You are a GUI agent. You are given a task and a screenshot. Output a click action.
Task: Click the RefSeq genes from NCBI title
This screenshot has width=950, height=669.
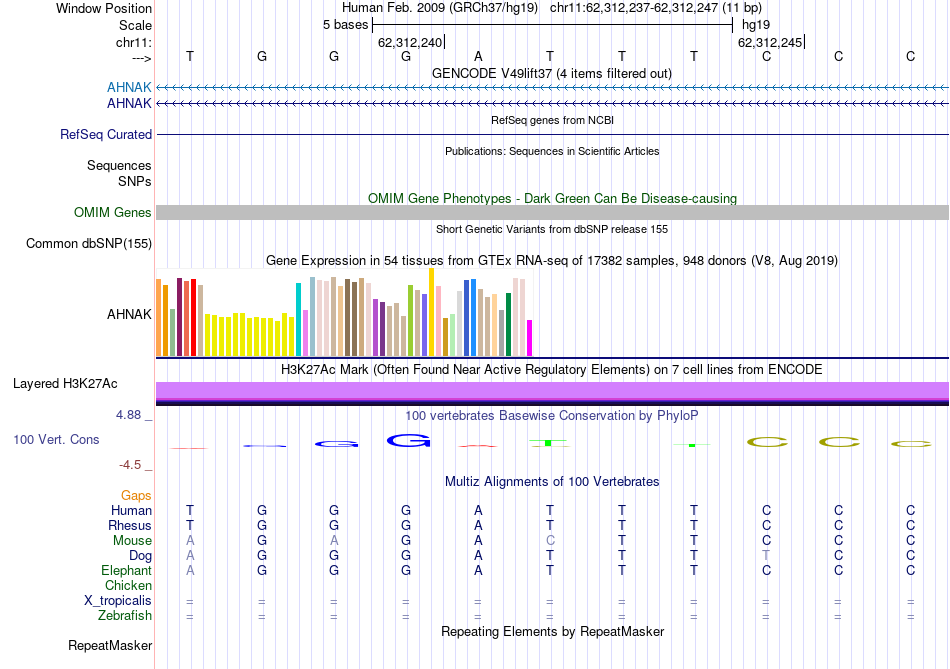point(552,121)
